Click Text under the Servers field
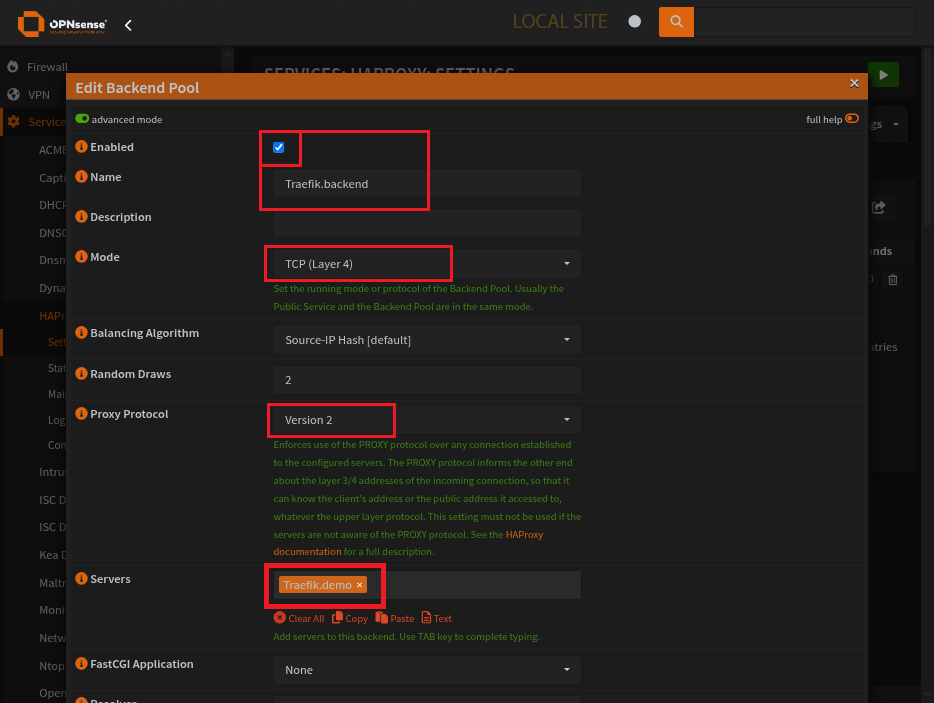The height and width of the screenshot is (703, 934). point(437,618)
